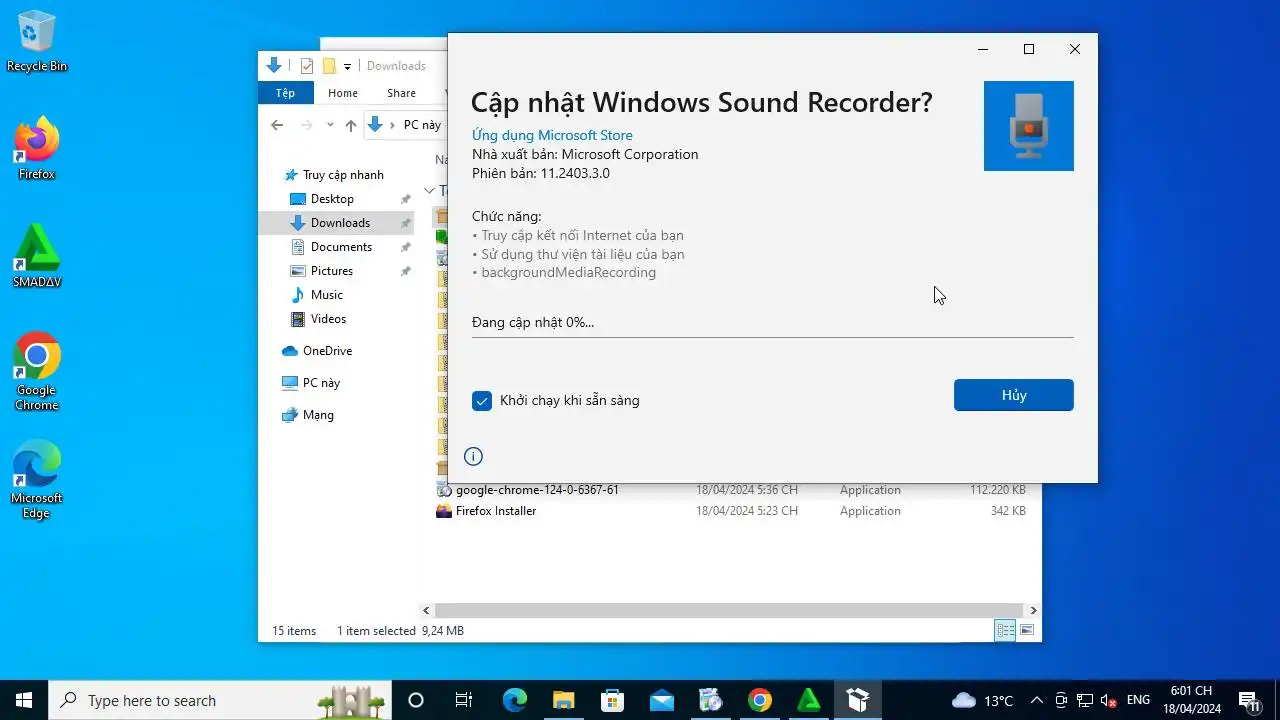Click the Đang cập nhật progress bar
This screenshot has height=720, width=1280.
click(x=772, y=336)
